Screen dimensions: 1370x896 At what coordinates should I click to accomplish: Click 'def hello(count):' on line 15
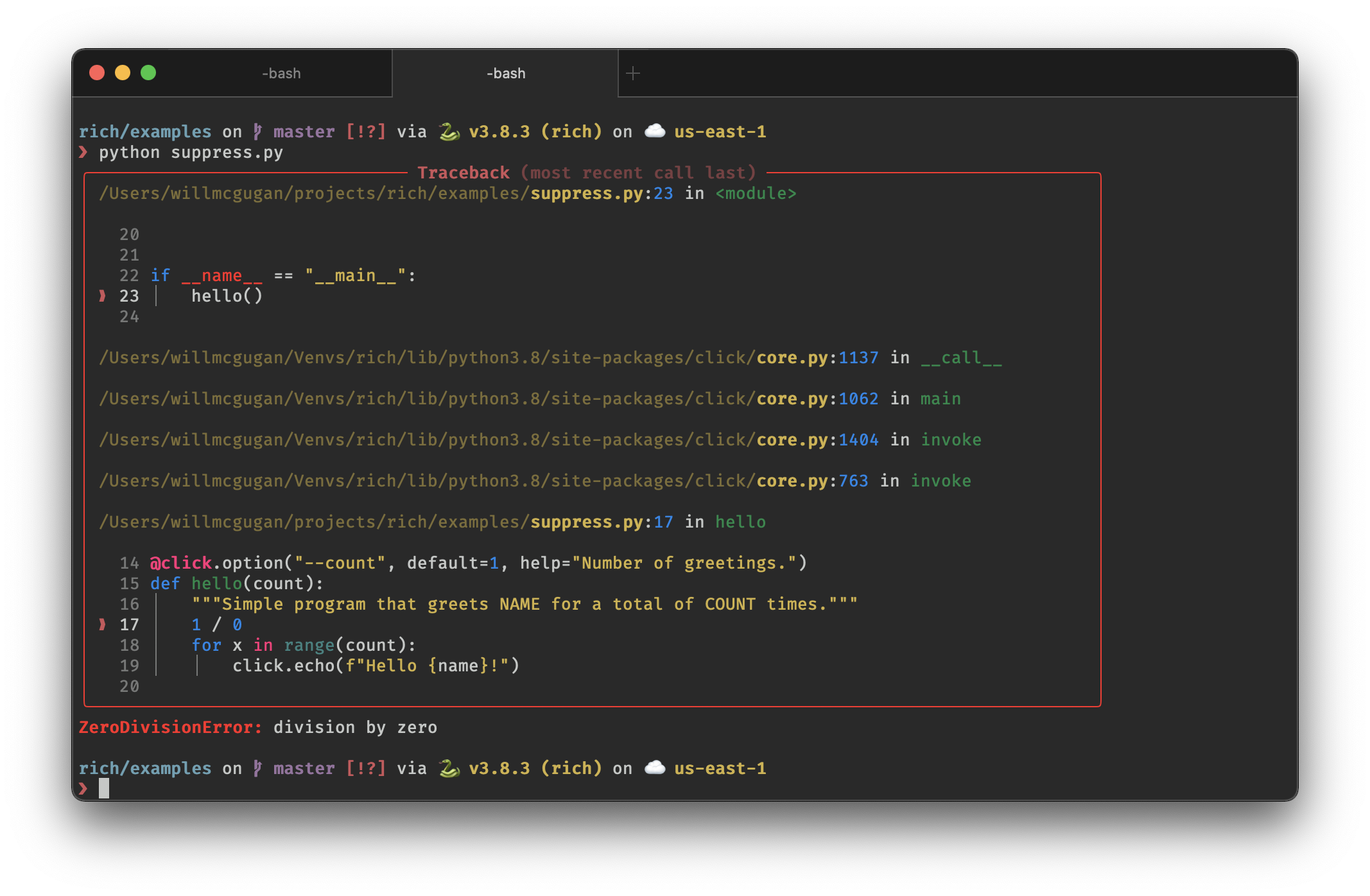[237, 584]
